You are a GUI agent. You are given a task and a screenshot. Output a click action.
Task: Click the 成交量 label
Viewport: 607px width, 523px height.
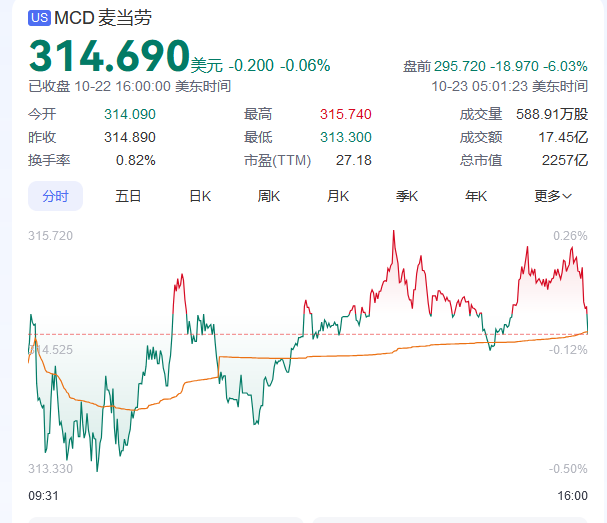coord(481,114)
